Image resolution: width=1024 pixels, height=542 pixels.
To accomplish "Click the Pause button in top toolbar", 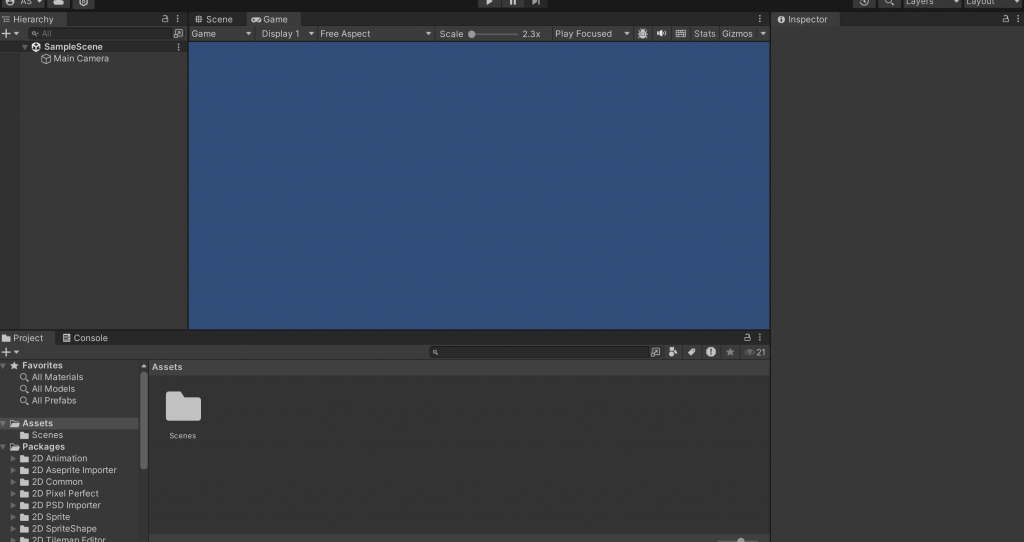I will tap(513, 3).
